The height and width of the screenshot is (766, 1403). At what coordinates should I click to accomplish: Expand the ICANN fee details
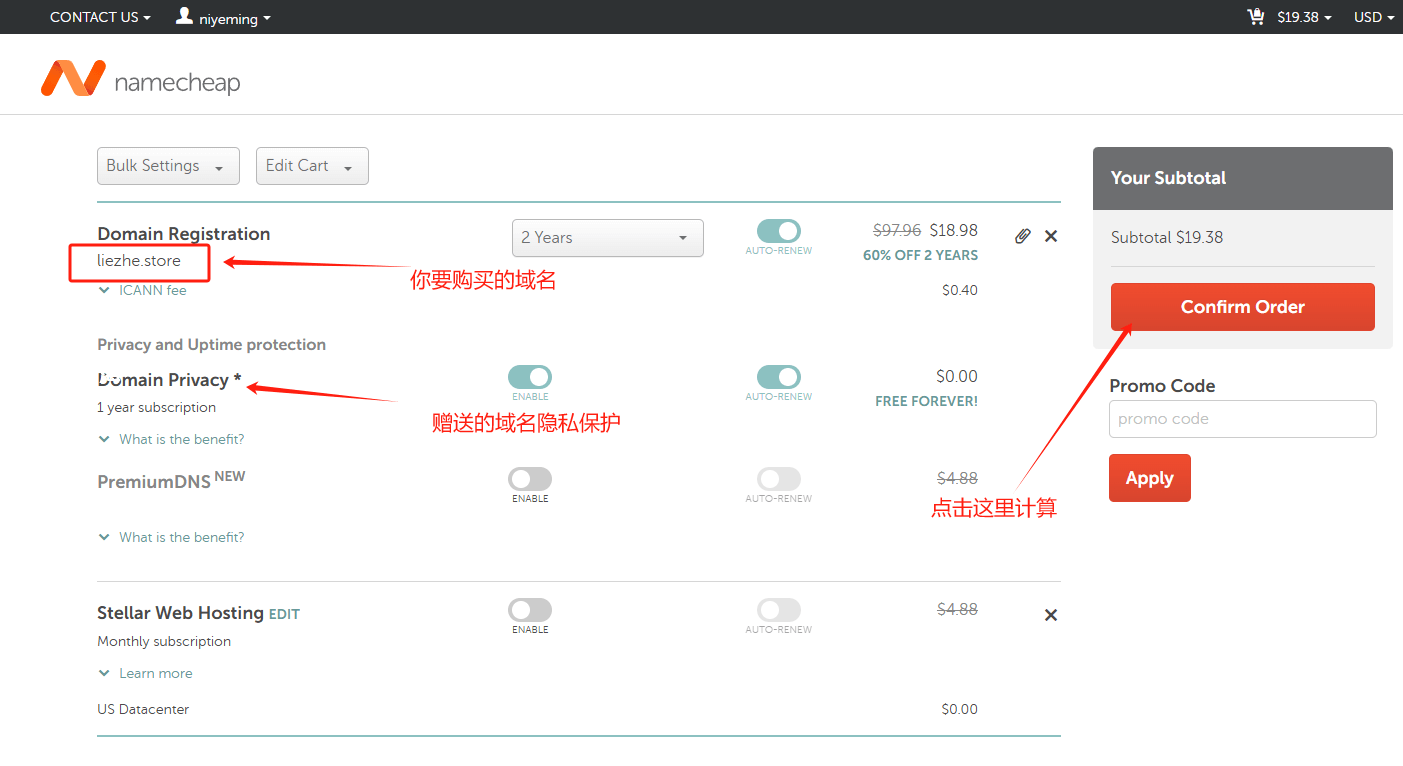coord(142,290)
